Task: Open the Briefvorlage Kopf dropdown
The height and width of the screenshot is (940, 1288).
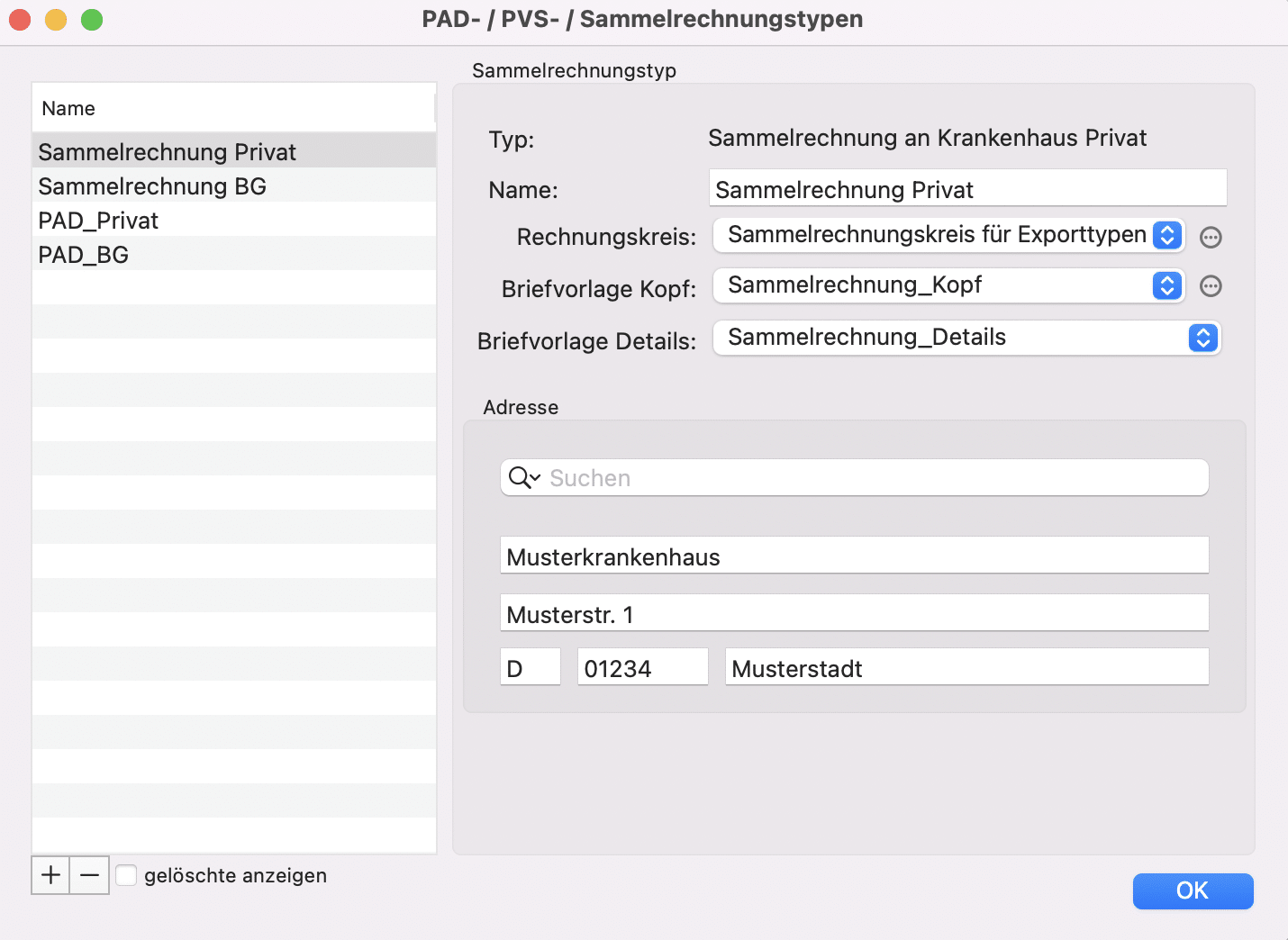Action: click(949, 285)
